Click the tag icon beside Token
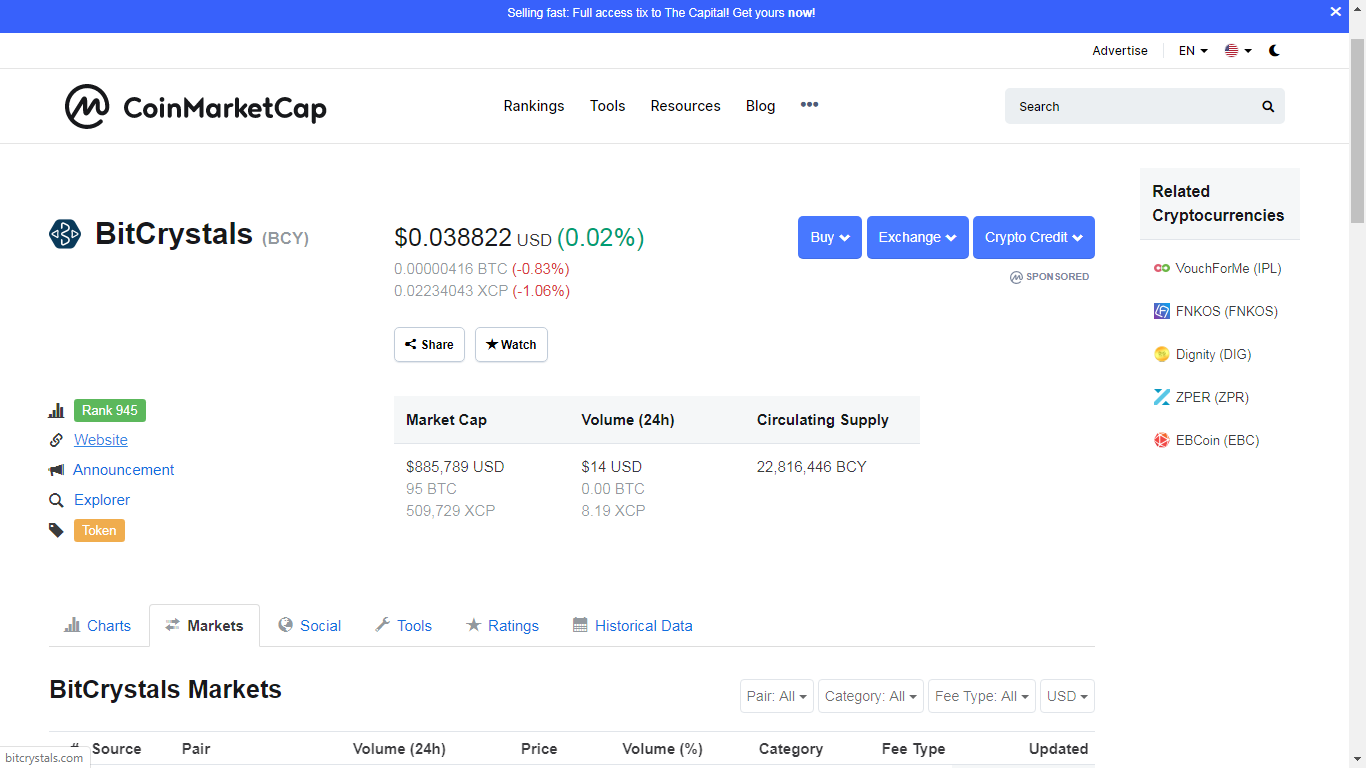The height and width of the screenshot is (768, 1366). (x=56, y=530)
